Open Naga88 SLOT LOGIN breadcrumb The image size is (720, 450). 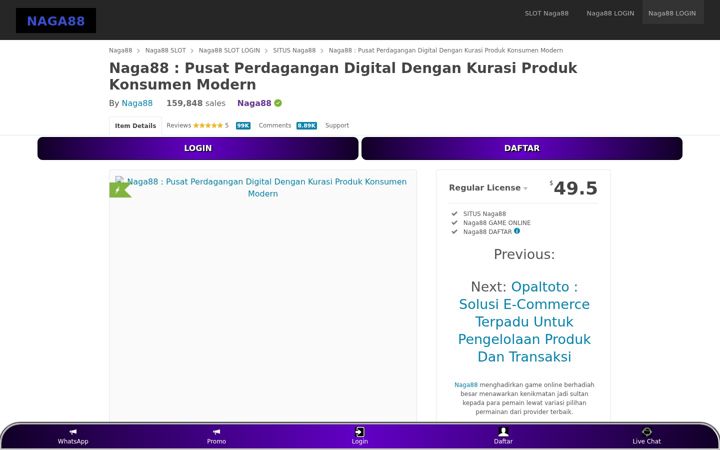tap(229, 51)
